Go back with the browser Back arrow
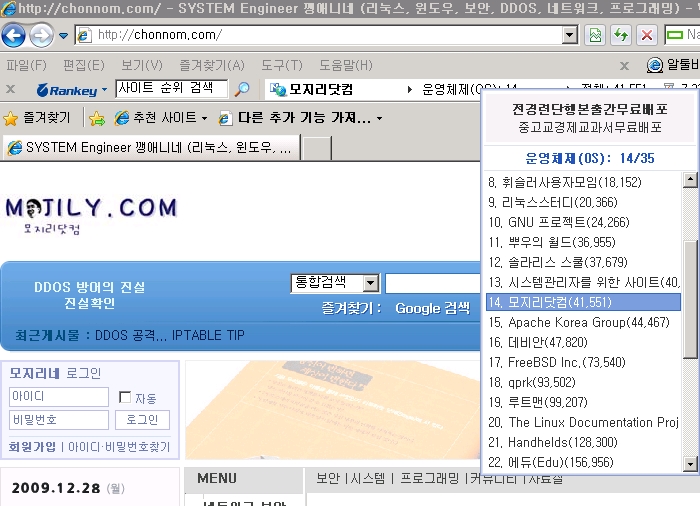Screen dimensions: 700x506 pyautogui.click(x=13, y=35)
